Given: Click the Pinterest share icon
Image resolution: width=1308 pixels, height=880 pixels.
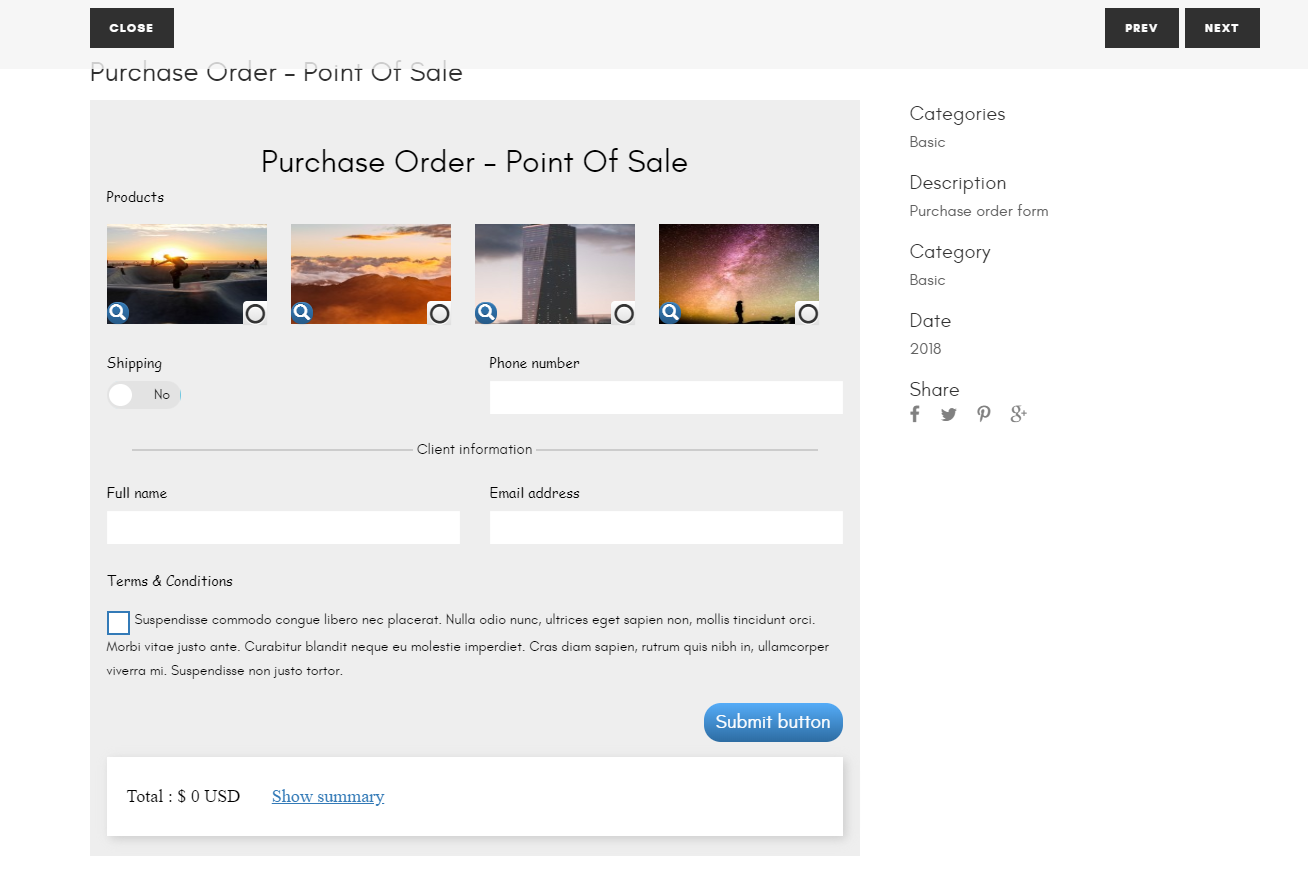Looking at the screenshot, I should click(x=983, y=413).
